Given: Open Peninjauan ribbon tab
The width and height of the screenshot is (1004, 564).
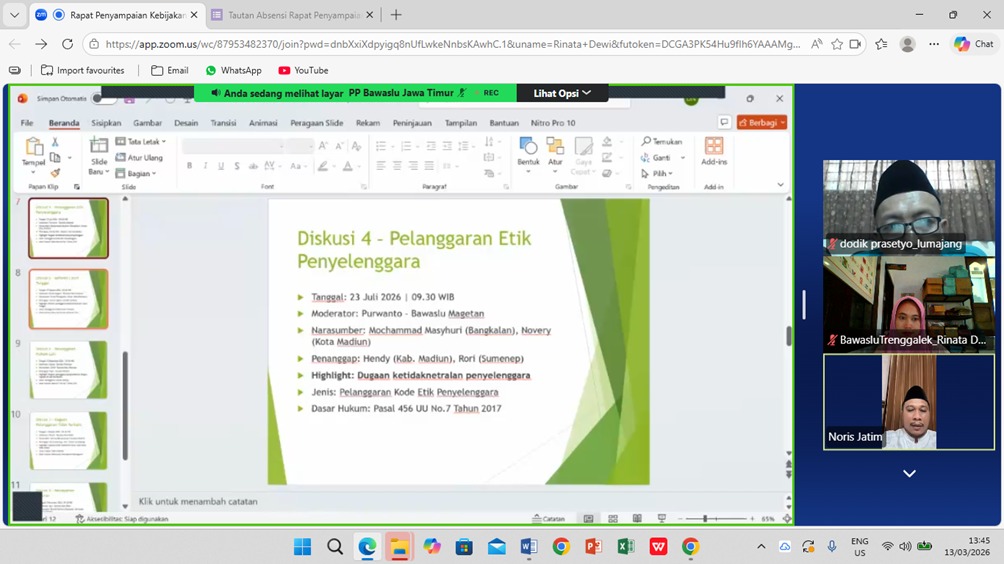Looking at the screenshot, I should [412, 123].
